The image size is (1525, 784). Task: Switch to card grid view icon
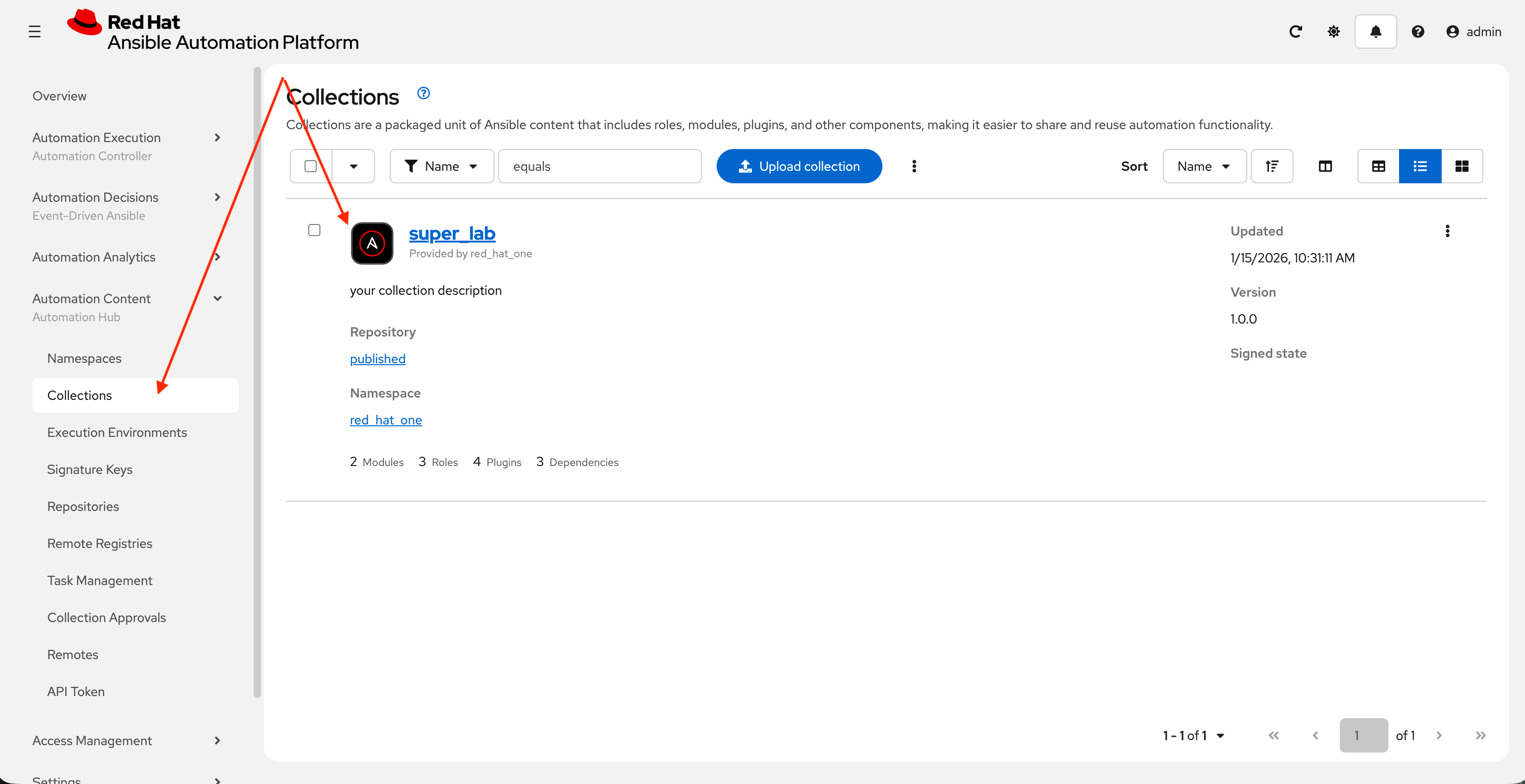tap(1461, 166)
